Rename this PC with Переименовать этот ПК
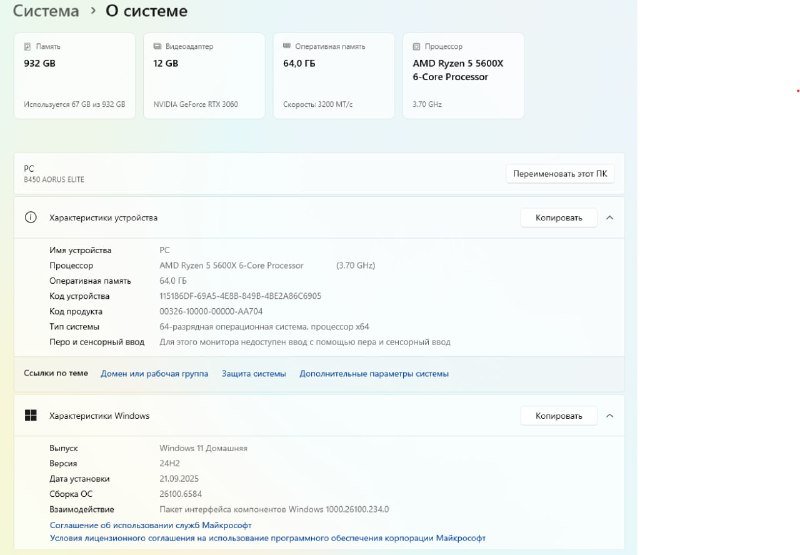Screen dimensions: 800x555 pos(560,174)
